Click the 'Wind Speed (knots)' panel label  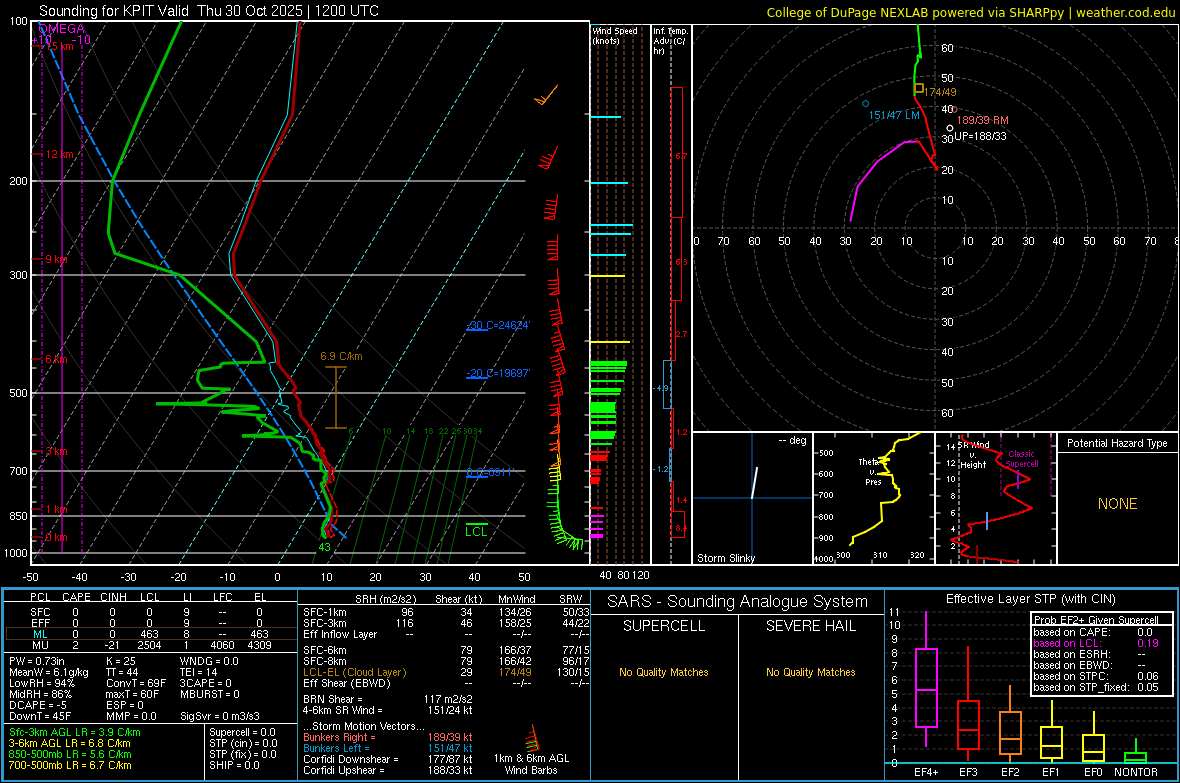click(x=615, y=35)
